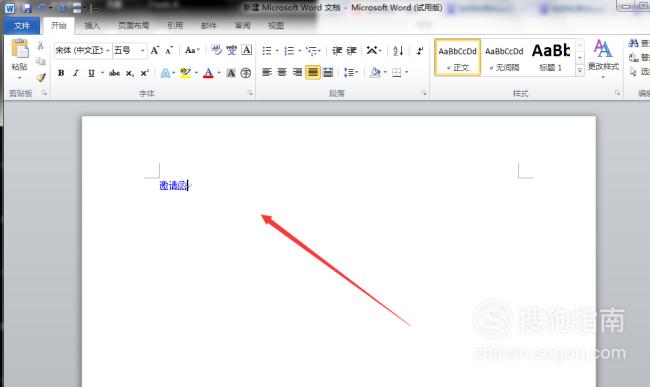Image resolution: width=650 pixels, height=387 pixels.
Task: Open the 文件 tab
Action: pyautogui.click(x=22, y=26)
